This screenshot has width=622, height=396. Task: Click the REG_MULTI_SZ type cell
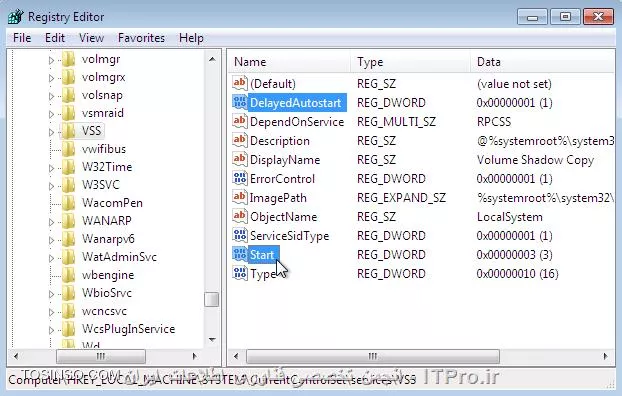pos(396,121)
